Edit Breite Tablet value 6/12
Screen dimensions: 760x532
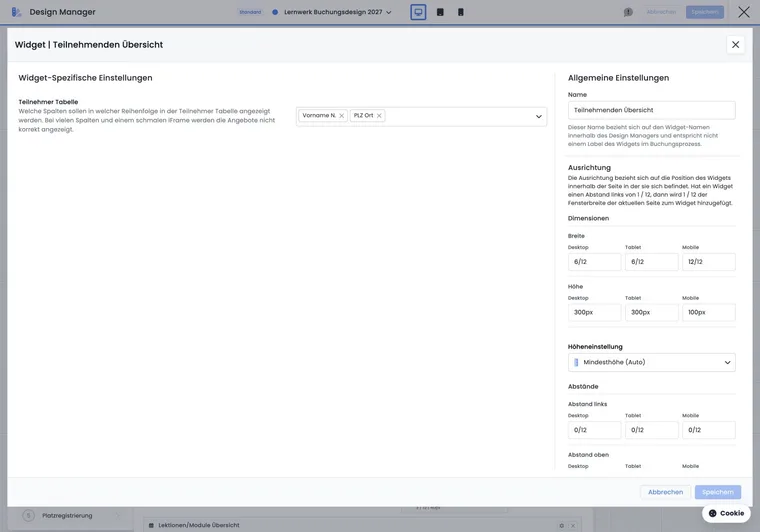click(x=651, y=262)
